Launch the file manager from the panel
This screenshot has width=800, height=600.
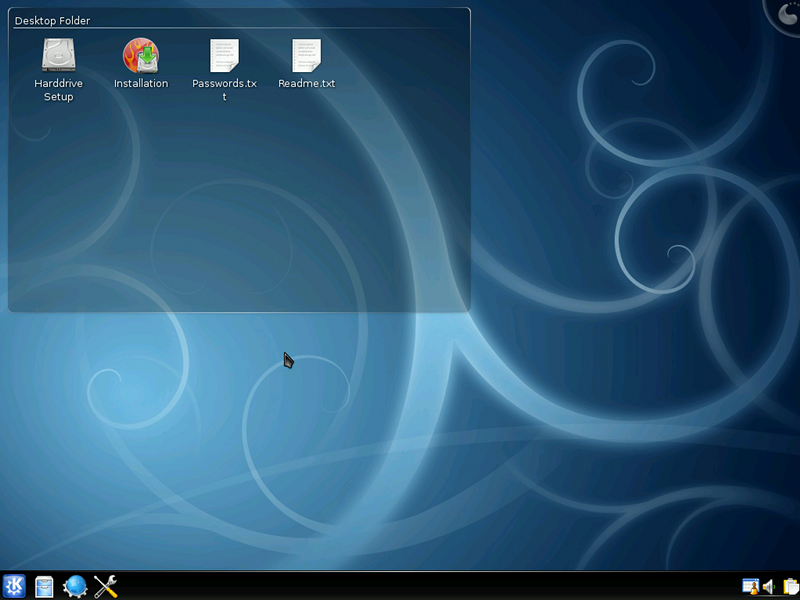point(44,587)
